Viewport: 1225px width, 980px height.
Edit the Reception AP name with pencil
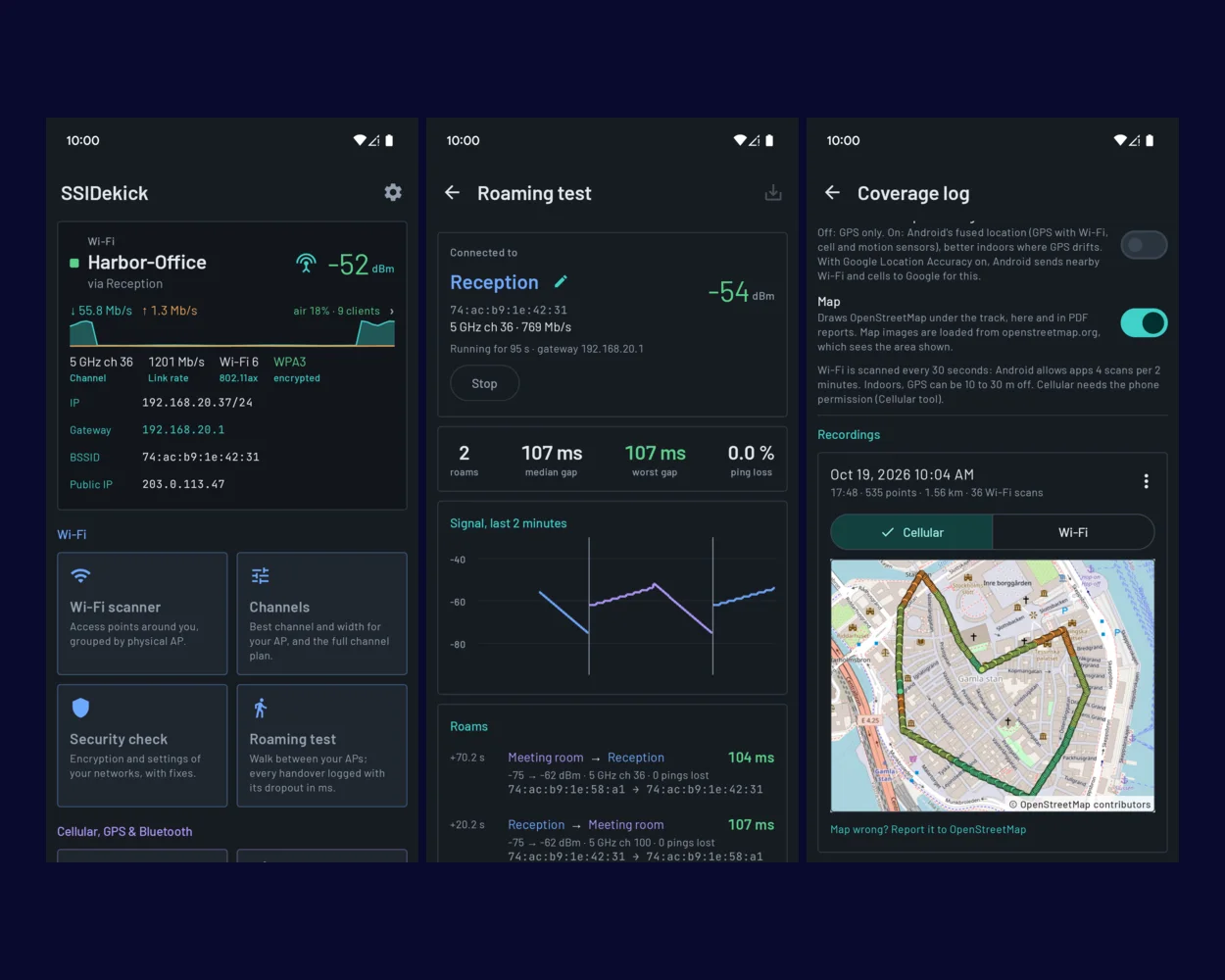click(561, 281)
